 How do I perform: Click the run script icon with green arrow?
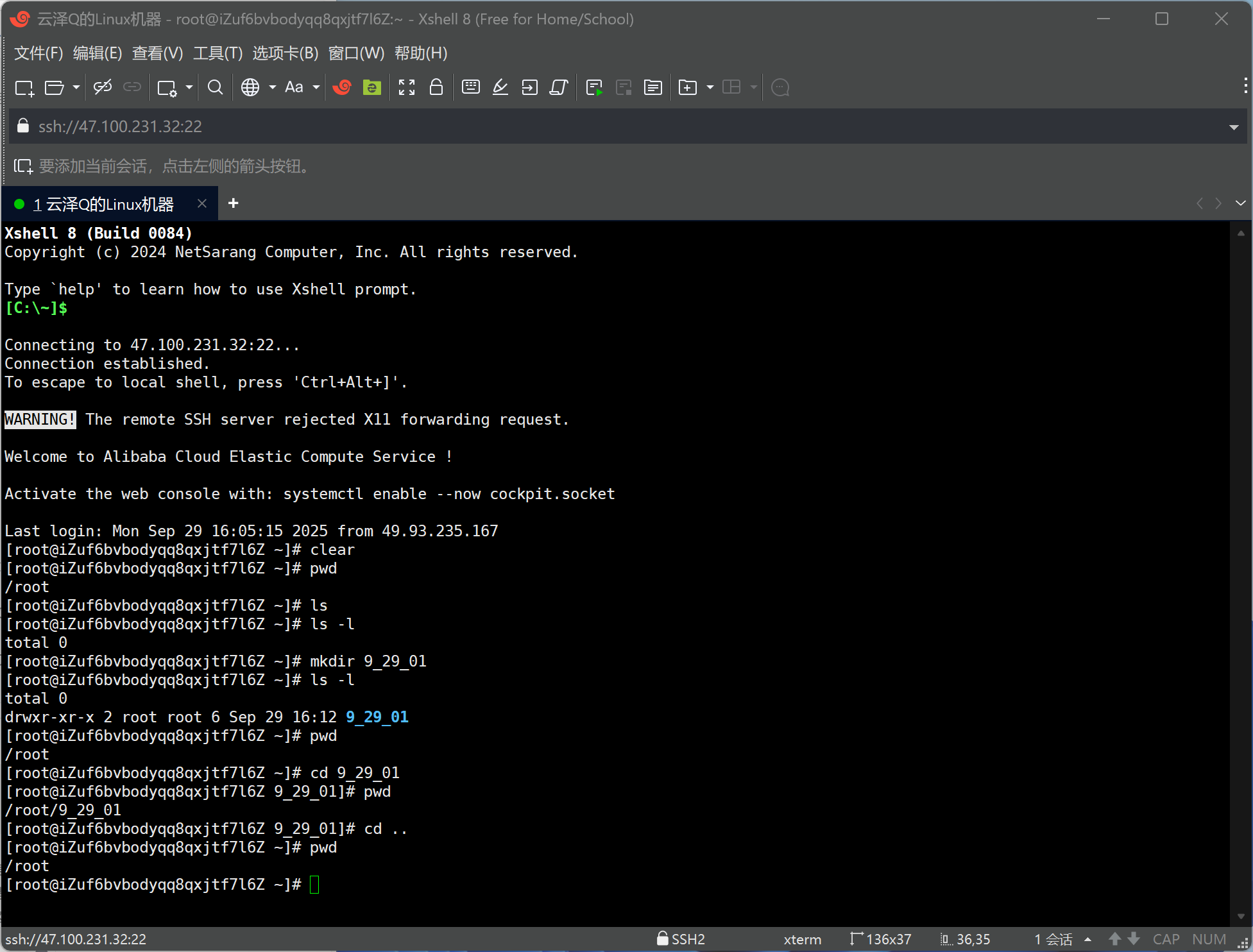594,88
